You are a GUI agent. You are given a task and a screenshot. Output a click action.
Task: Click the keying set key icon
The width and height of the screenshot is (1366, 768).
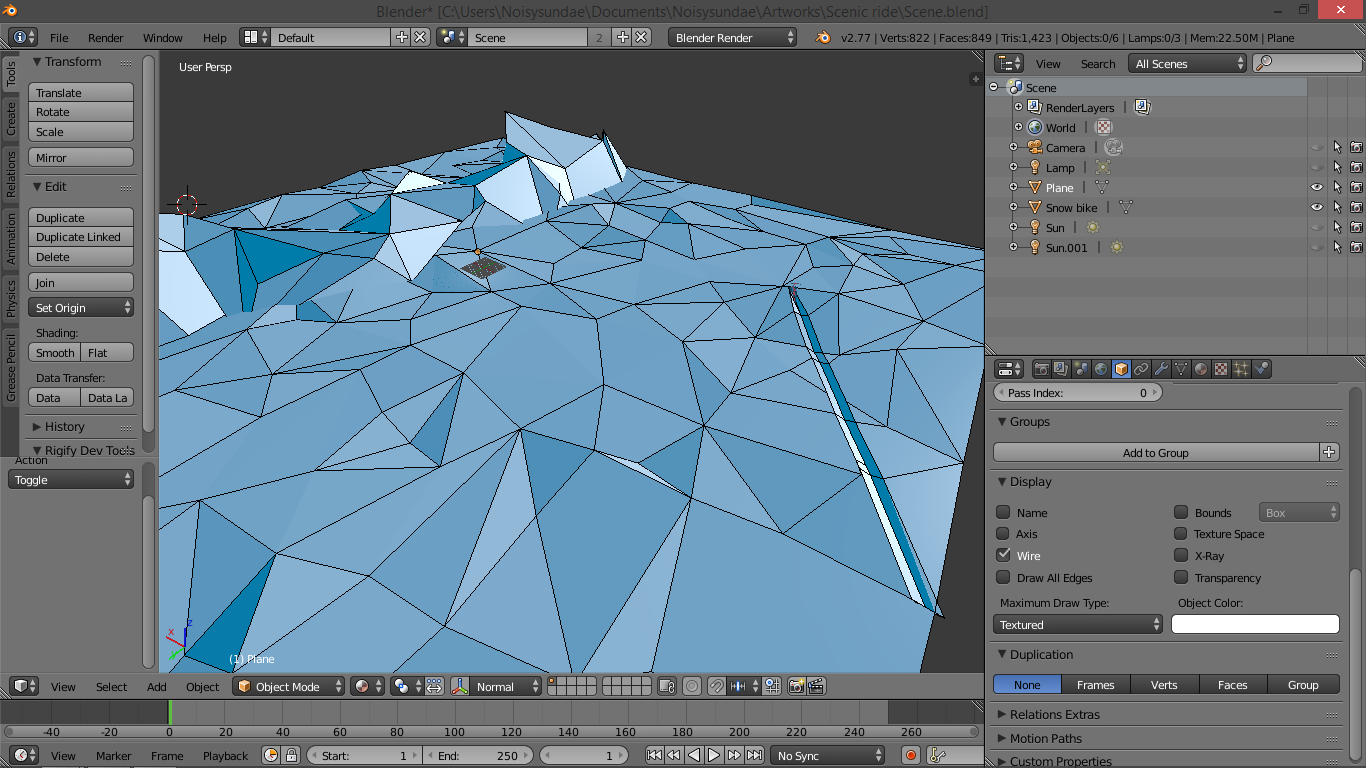click(938, 755)
